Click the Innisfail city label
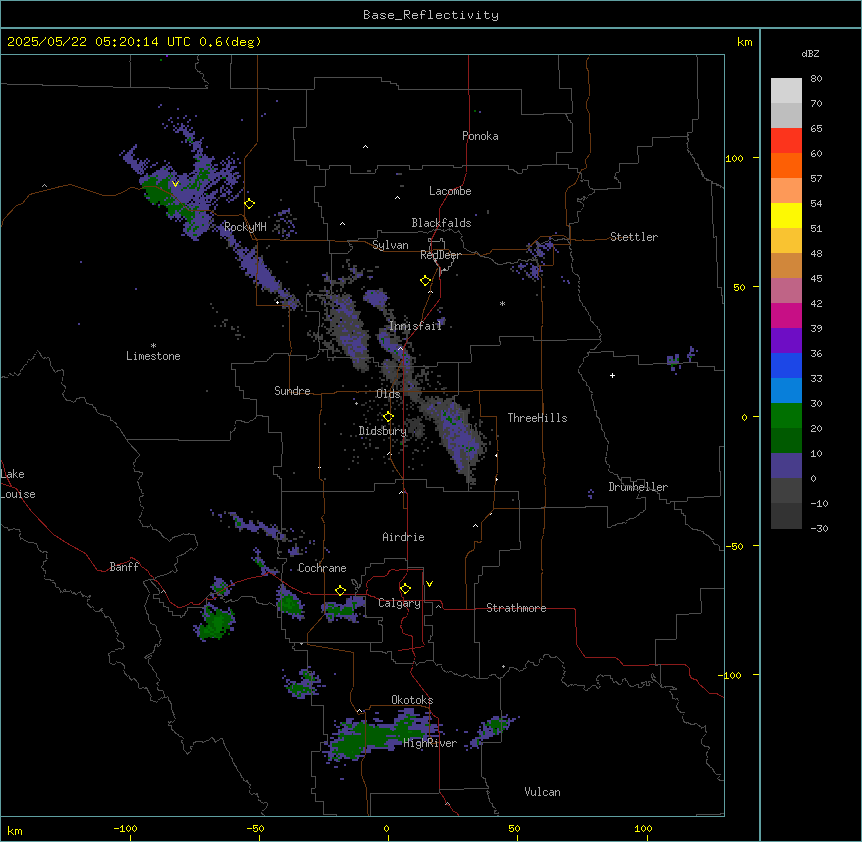This screenshot has height=842, width=862. tap(415, 326)
